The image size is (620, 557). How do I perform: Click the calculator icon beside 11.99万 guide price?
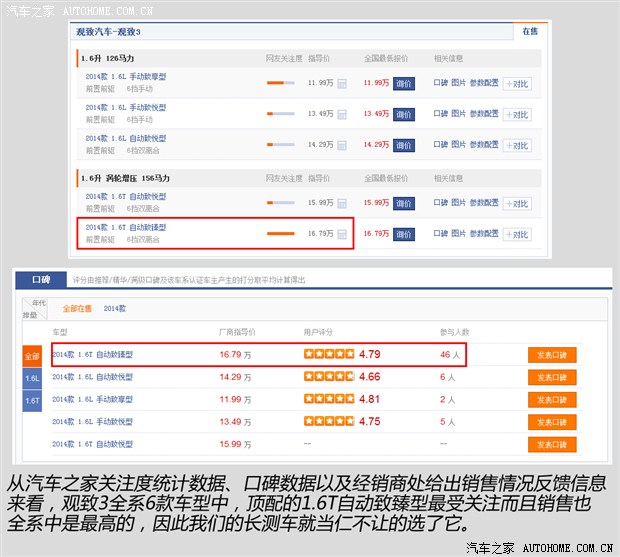342,84
